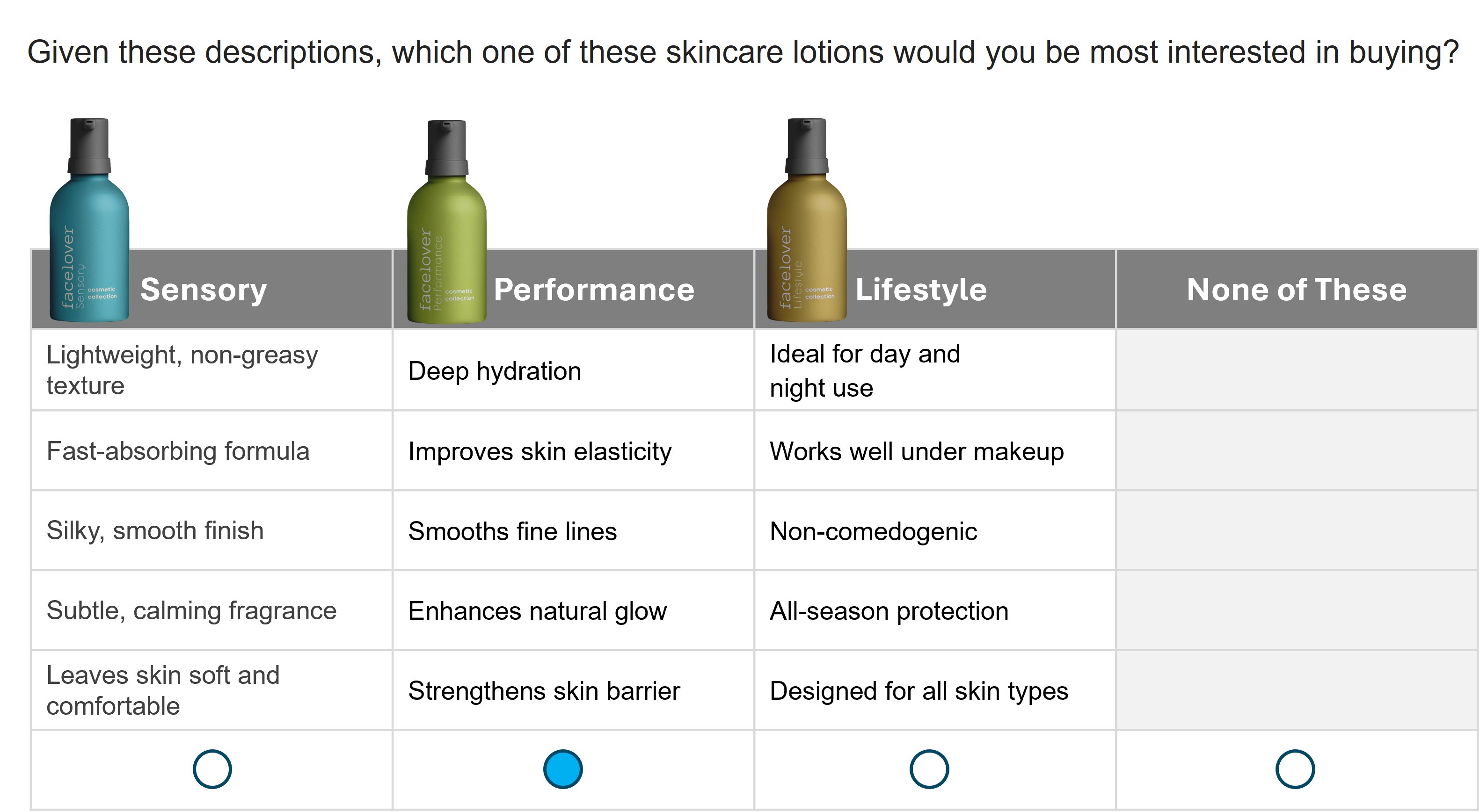
Task: Click the Smooths fine lines cell
Action: [512, 531]
